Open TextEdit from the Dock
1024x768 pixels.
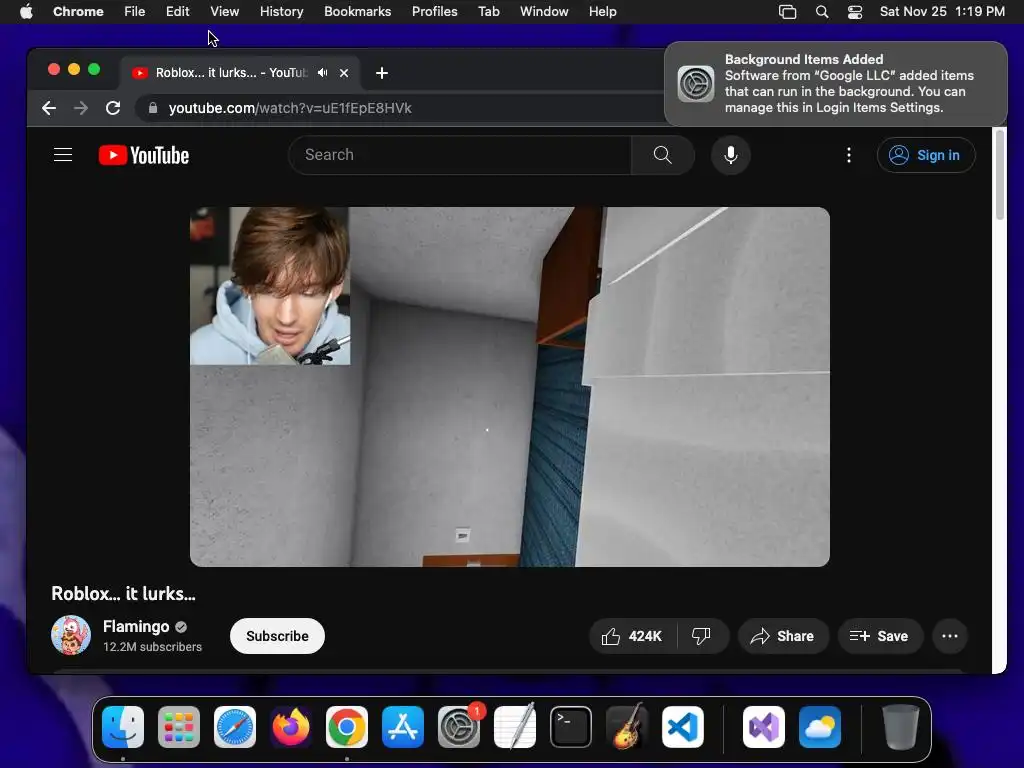(515, 726)
